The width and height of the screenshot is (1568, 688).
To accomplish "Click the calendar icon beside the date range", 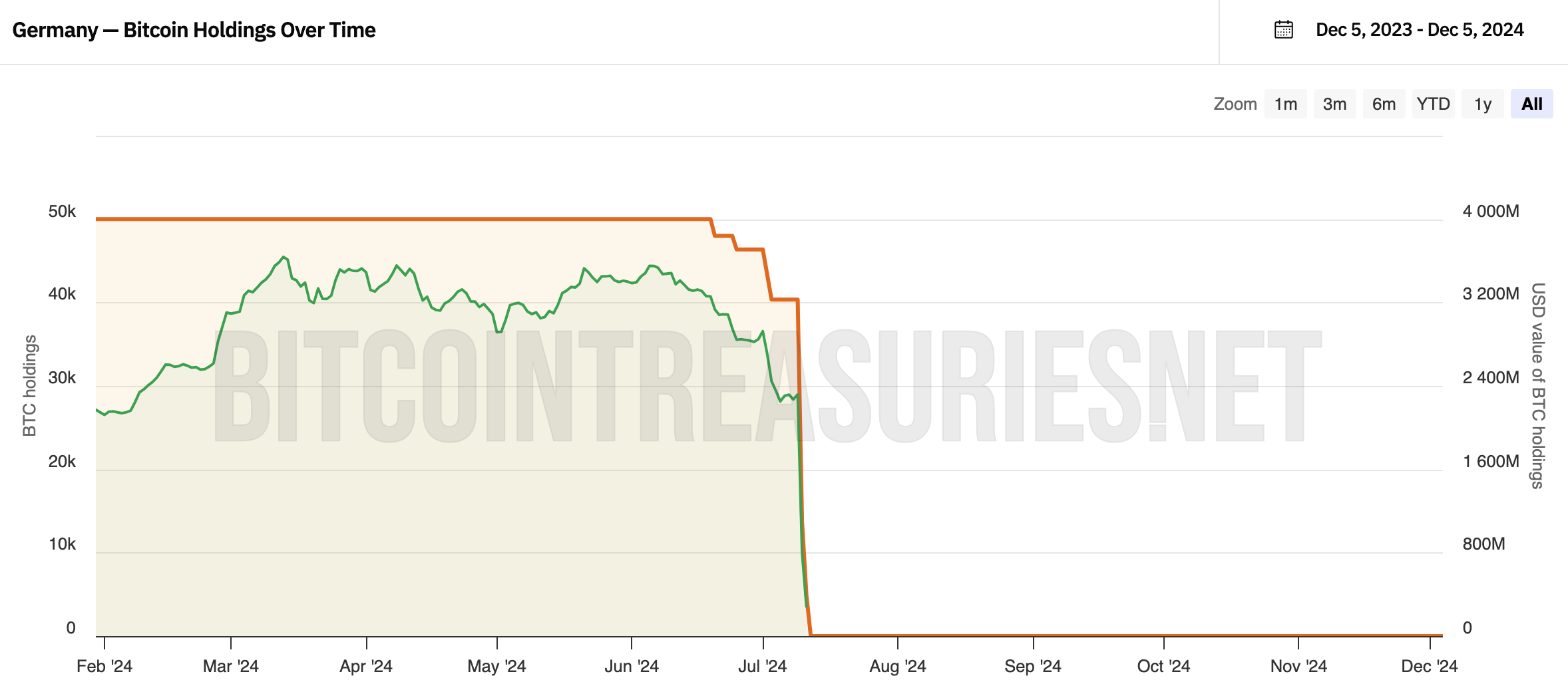I will (x=1283, y=30).
